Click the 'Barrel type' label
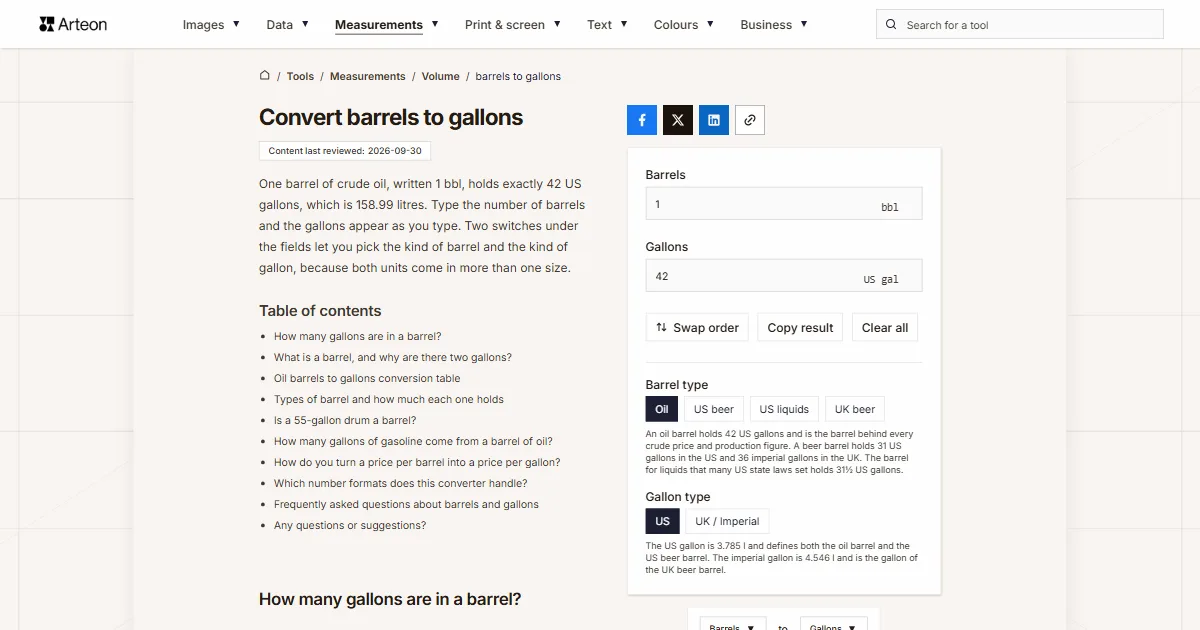 coord(677,385)
